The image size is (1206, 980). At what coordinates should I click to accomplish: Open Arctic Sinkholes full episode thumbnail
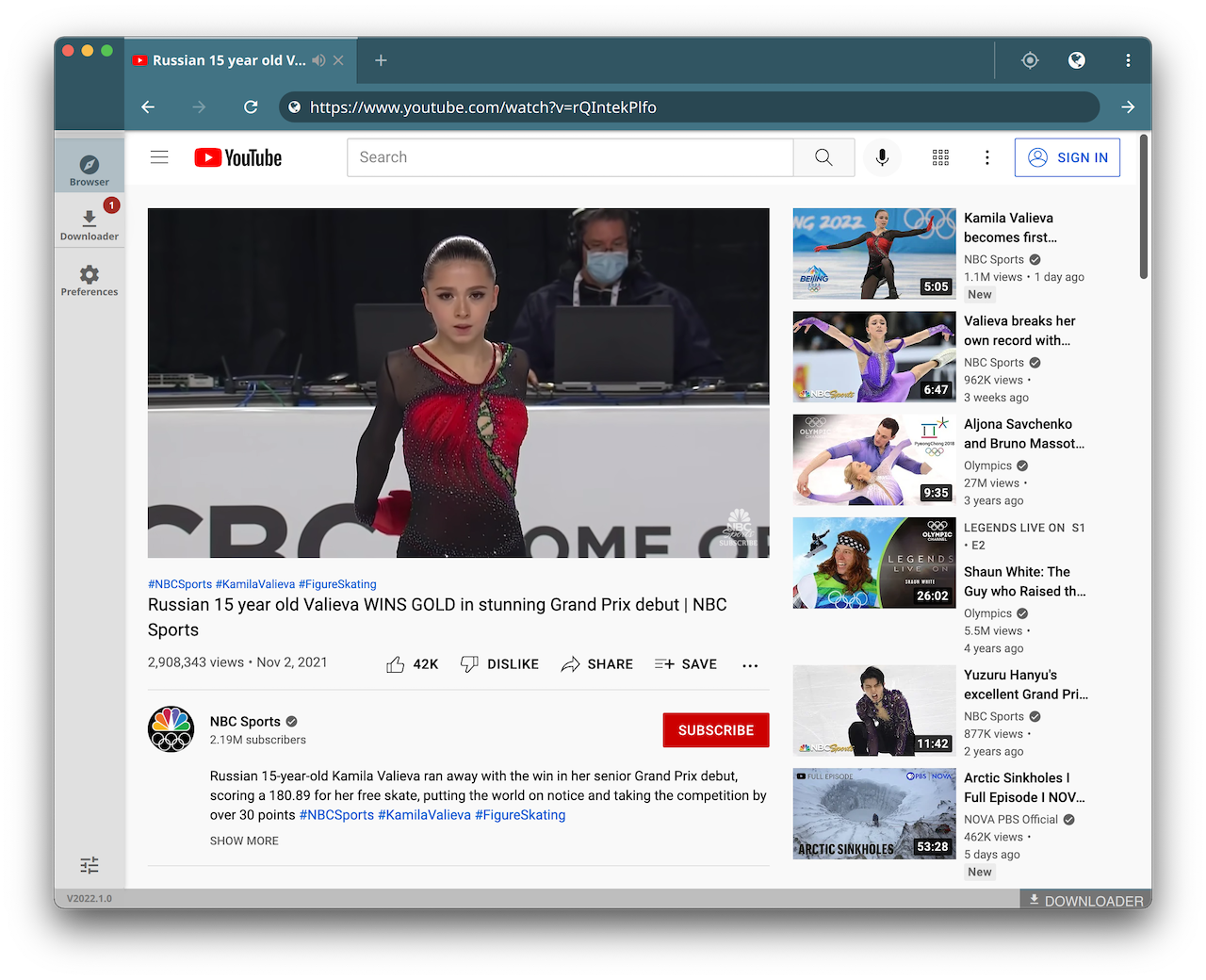pos(874,813)
